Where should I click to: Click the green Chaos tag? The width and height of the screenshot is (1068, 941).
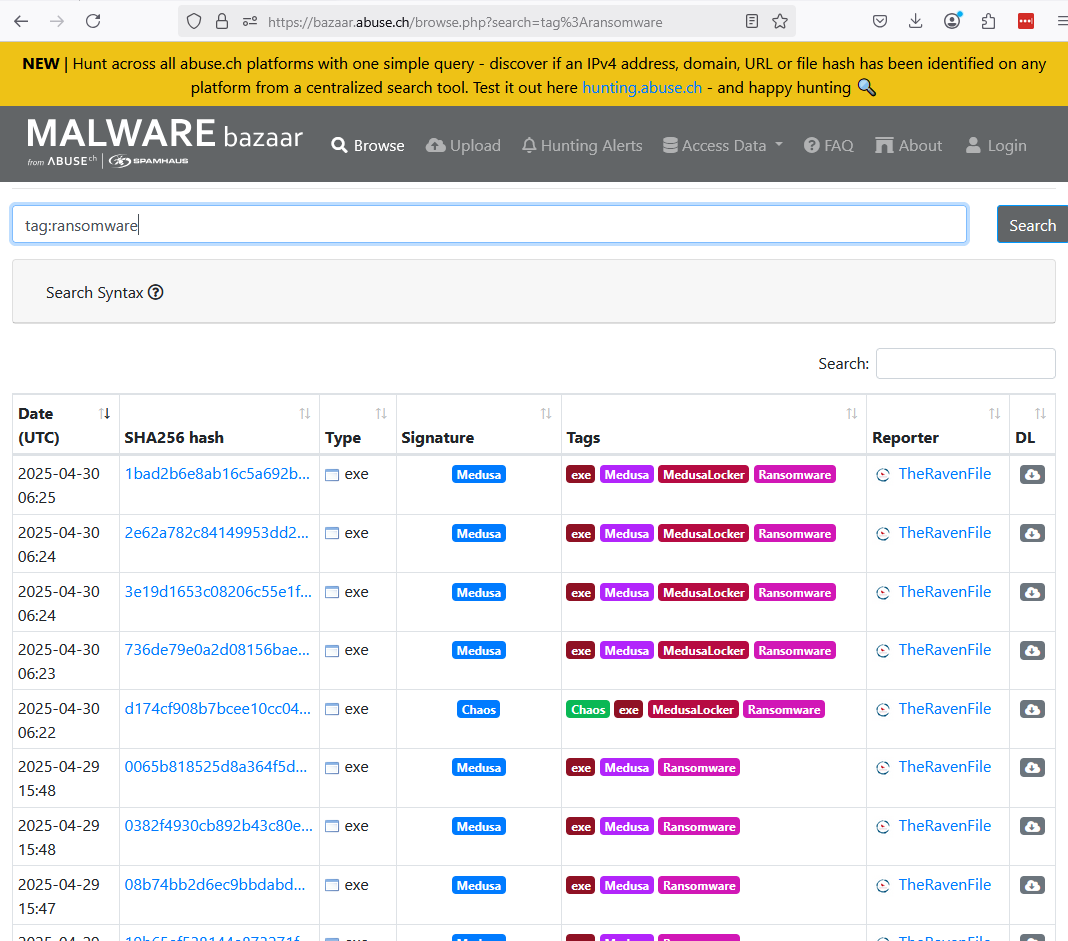pyautogui.click(x=588, y=709)
